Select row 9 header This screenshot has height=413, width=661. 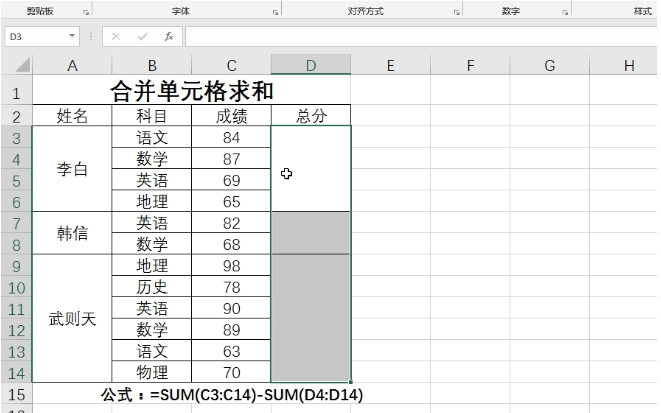coord(16,266)
